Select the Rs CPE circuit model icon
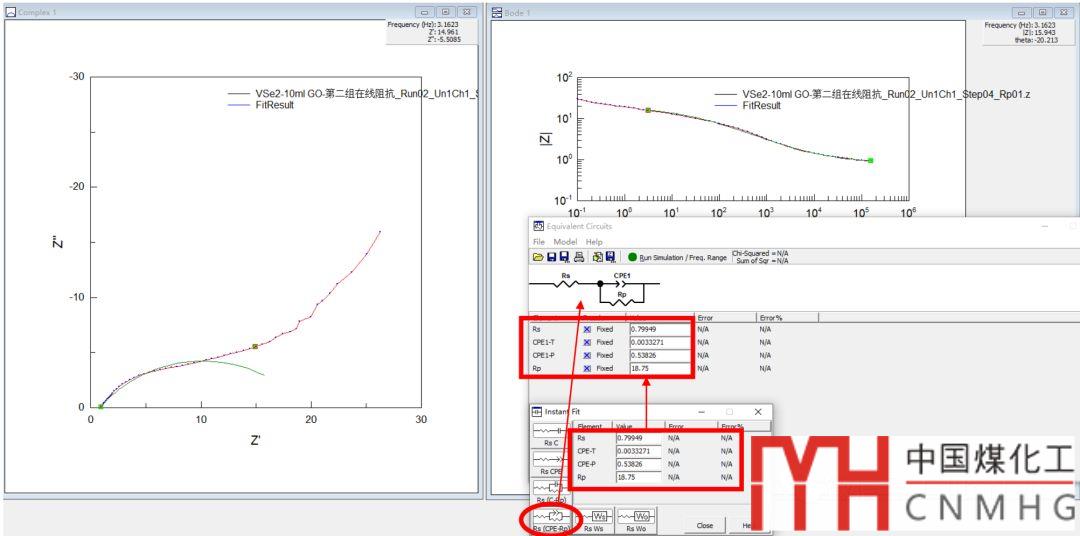 click(550, 461)
